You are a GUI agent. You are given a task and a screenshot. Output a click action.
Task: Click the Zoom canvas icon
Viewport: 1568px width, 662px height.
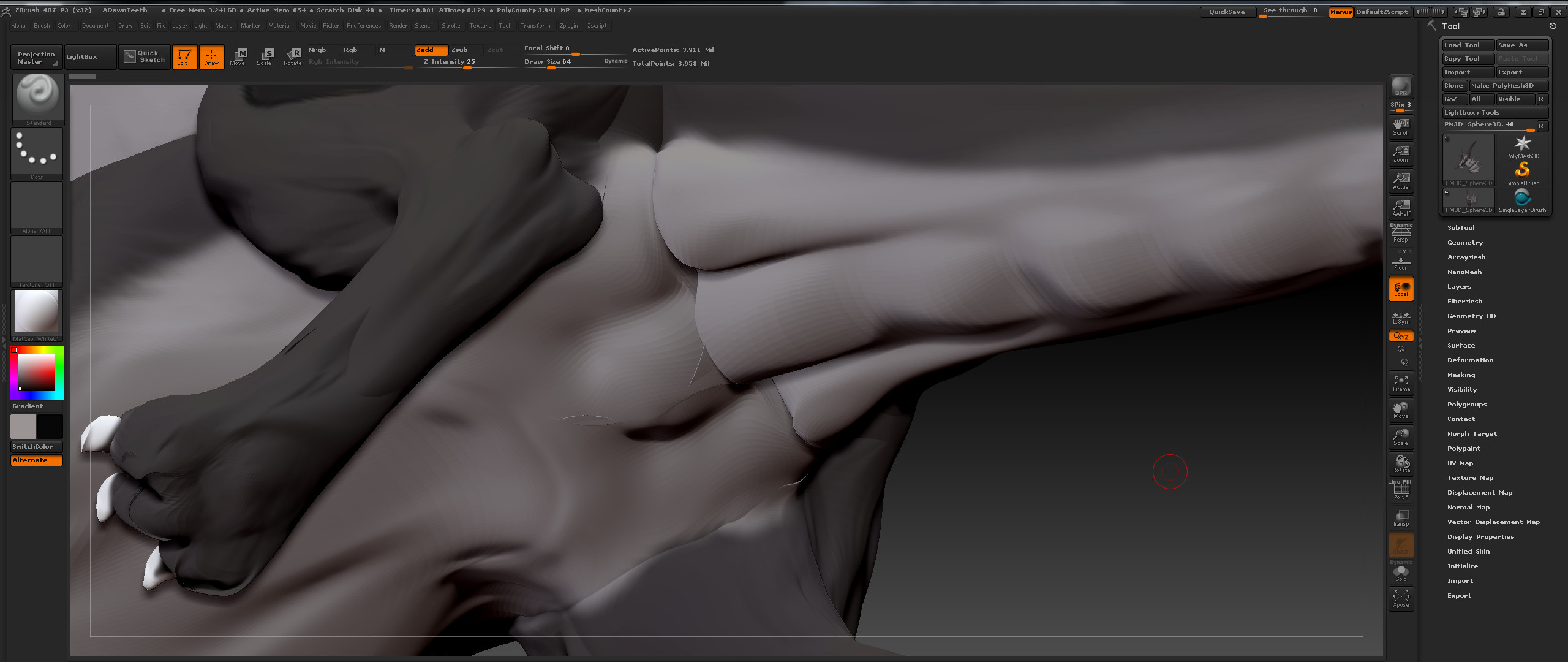(x=1401, y=154)
